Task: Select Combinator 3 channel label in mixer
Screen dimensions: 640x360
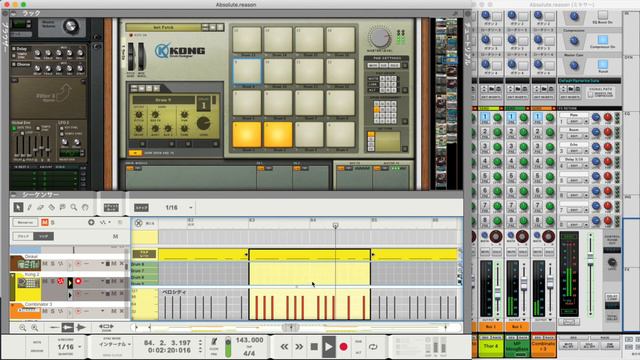Action: click(x=543, y=346)
